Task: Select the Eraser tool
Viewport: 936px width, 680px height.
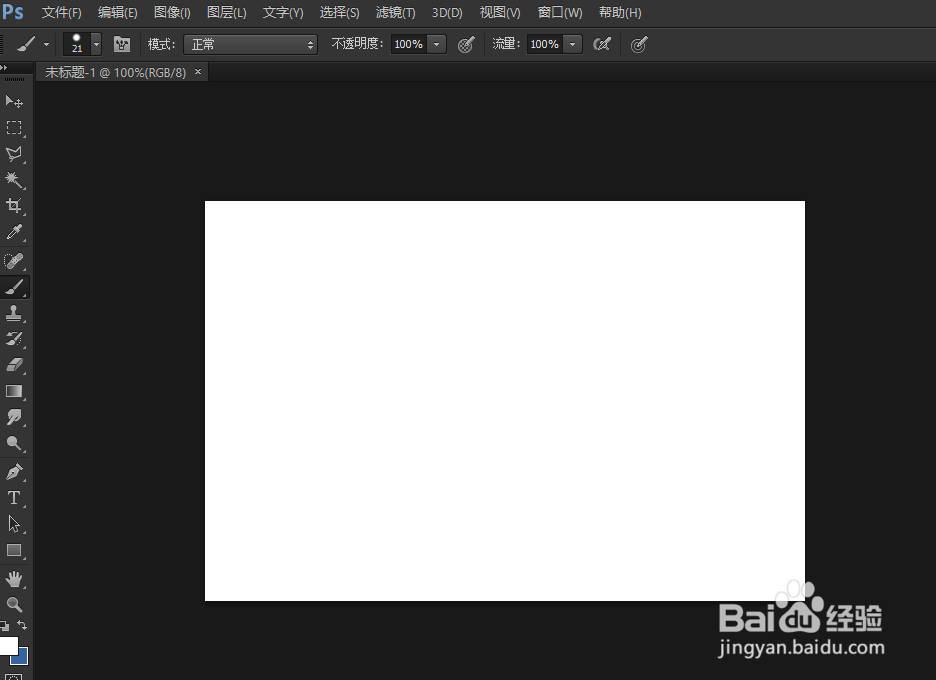Action: point(14,365)
